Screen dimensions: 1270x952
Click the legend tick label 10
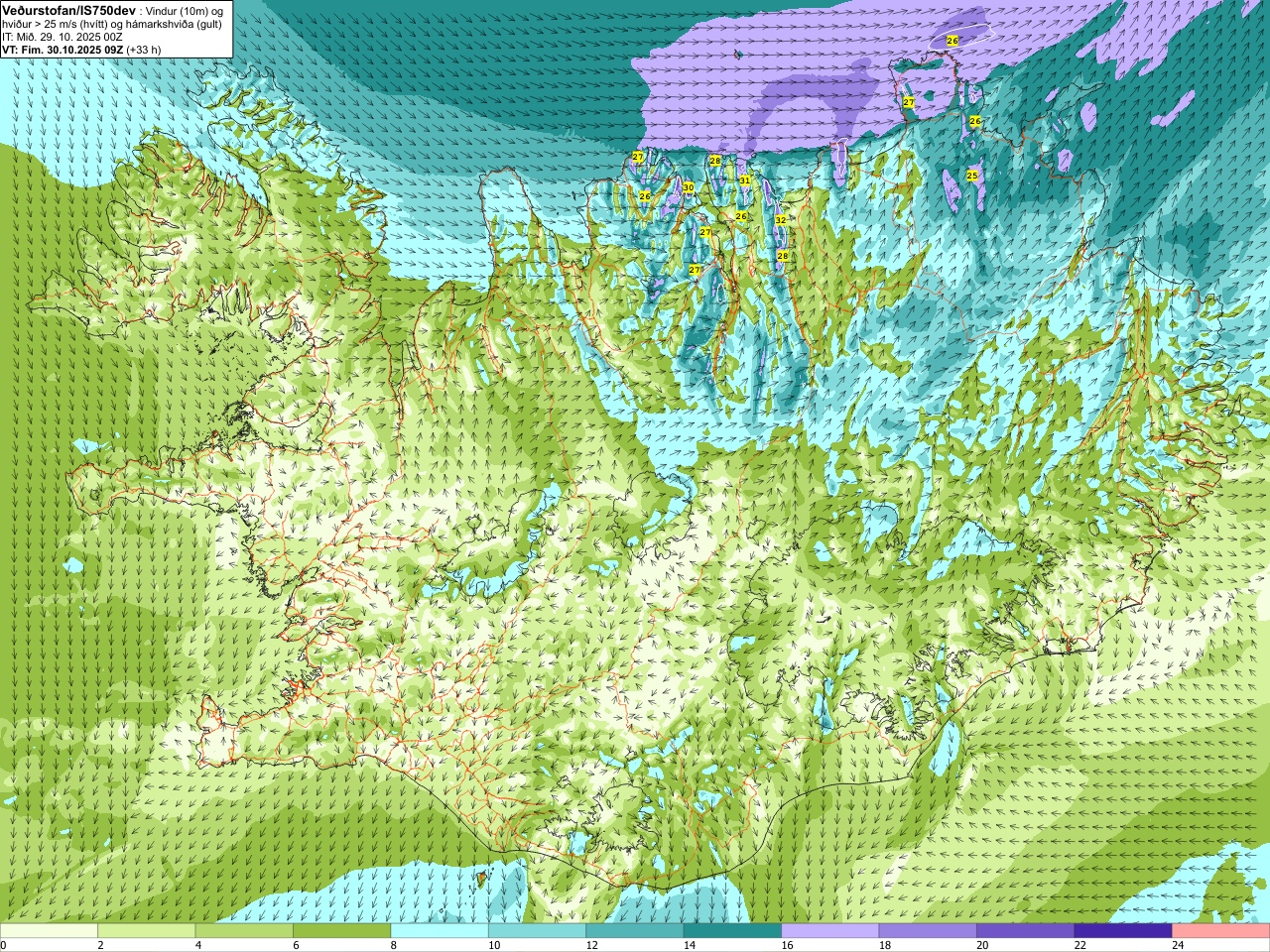click(x=493, y=945)
